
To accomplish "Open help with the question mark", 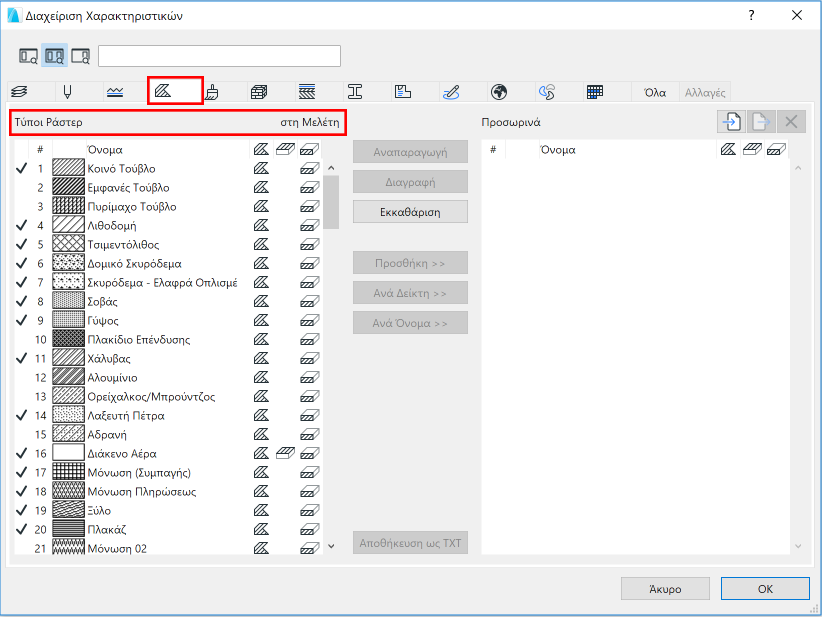I will click(752, 15).
